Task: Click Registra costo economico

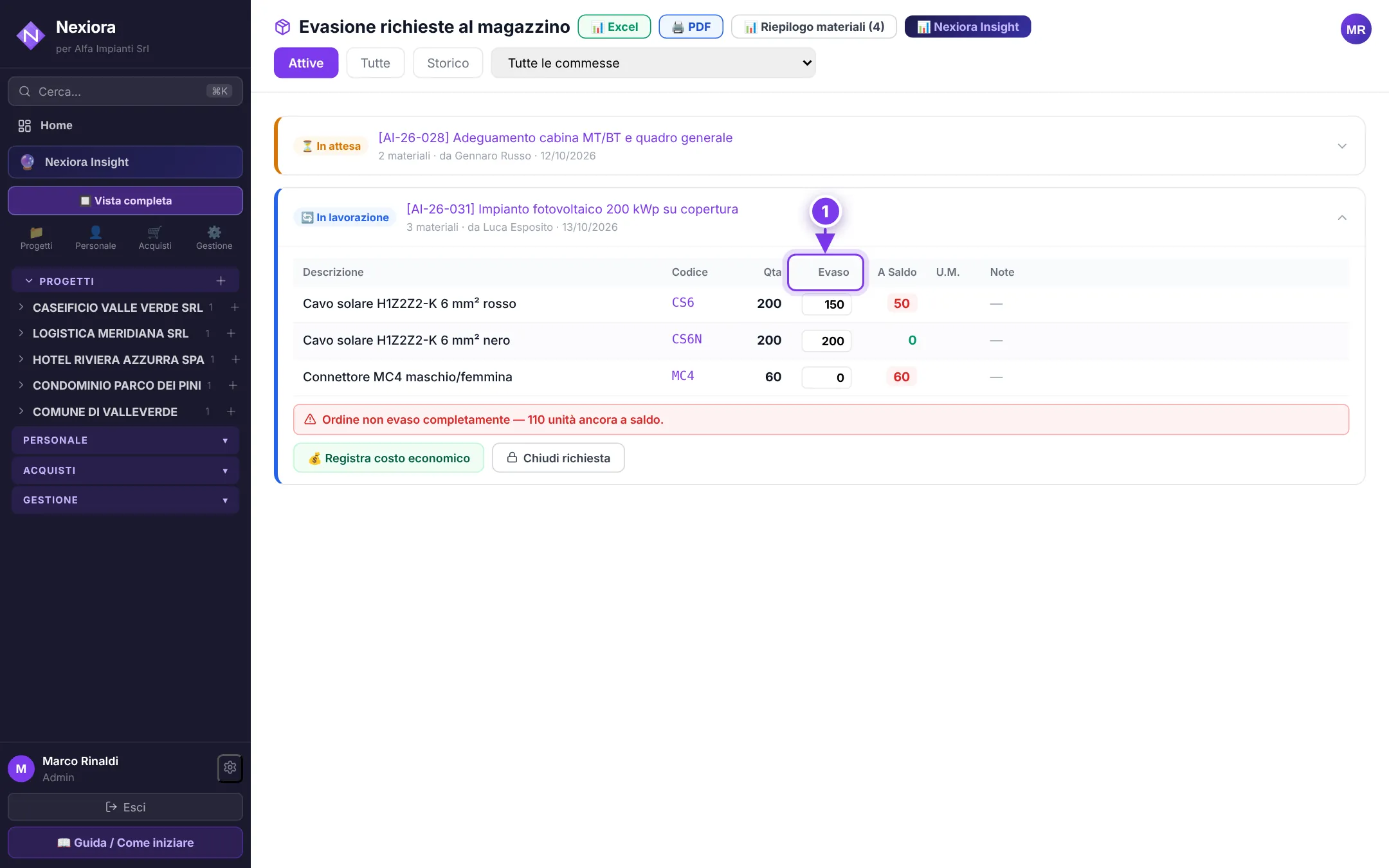Action: 388,458
